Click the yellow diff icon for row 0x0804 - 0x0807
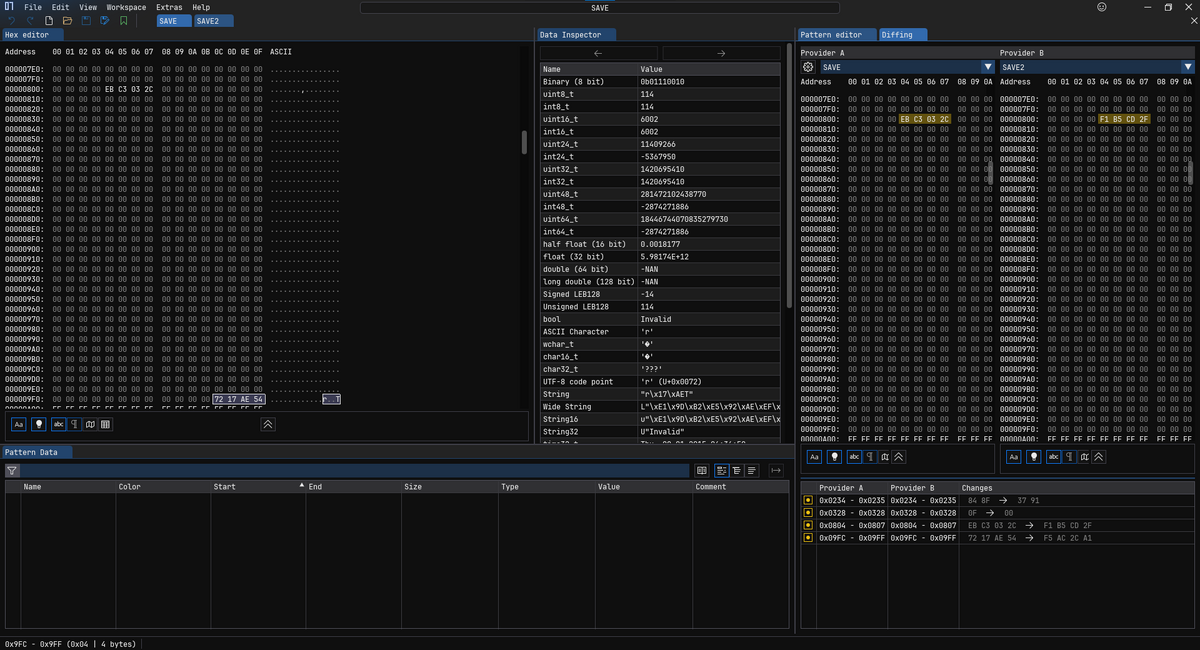This screenshot has height=650, width=1200. 808,525
